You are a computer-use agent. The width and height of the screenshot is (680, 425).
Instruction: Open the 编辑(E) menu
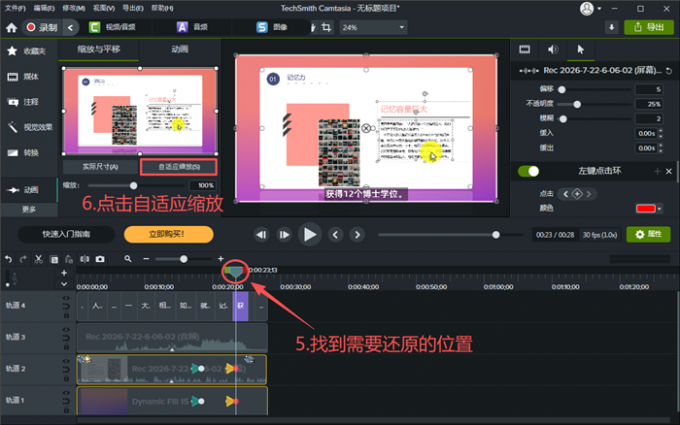[44, 8]
